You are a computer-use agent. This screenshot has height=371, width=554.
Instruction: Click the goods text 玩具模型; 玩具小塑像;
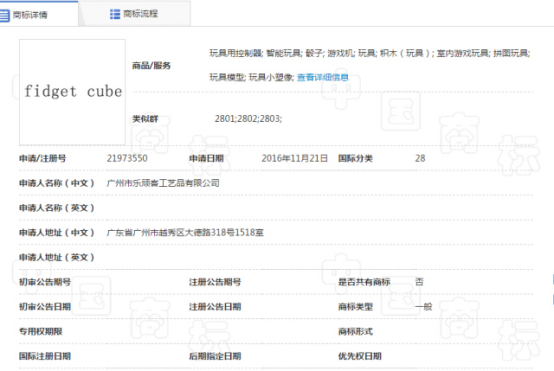pyautogui.click(x=252, y=77)
